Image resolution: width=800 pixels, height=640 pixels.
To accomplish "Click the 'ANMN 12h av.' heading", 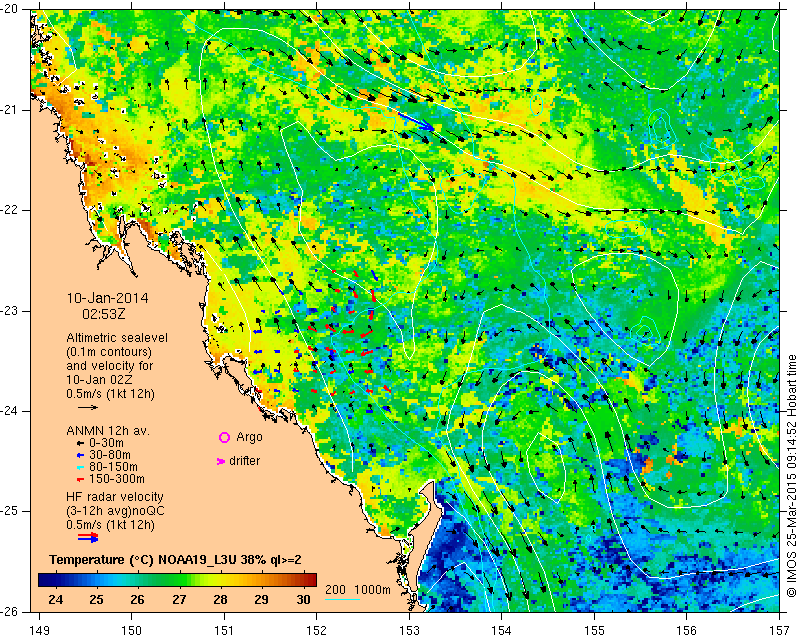I will point(108,431).
